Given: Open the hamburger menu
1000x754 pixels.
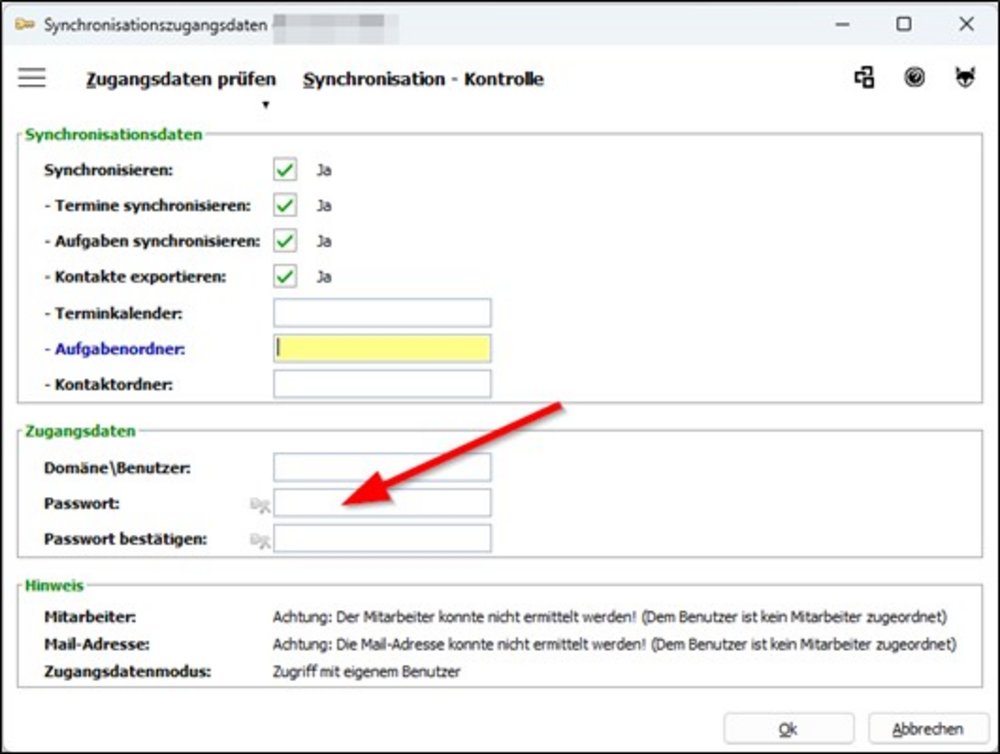Looking at the screenshot, I should point(32,78).
